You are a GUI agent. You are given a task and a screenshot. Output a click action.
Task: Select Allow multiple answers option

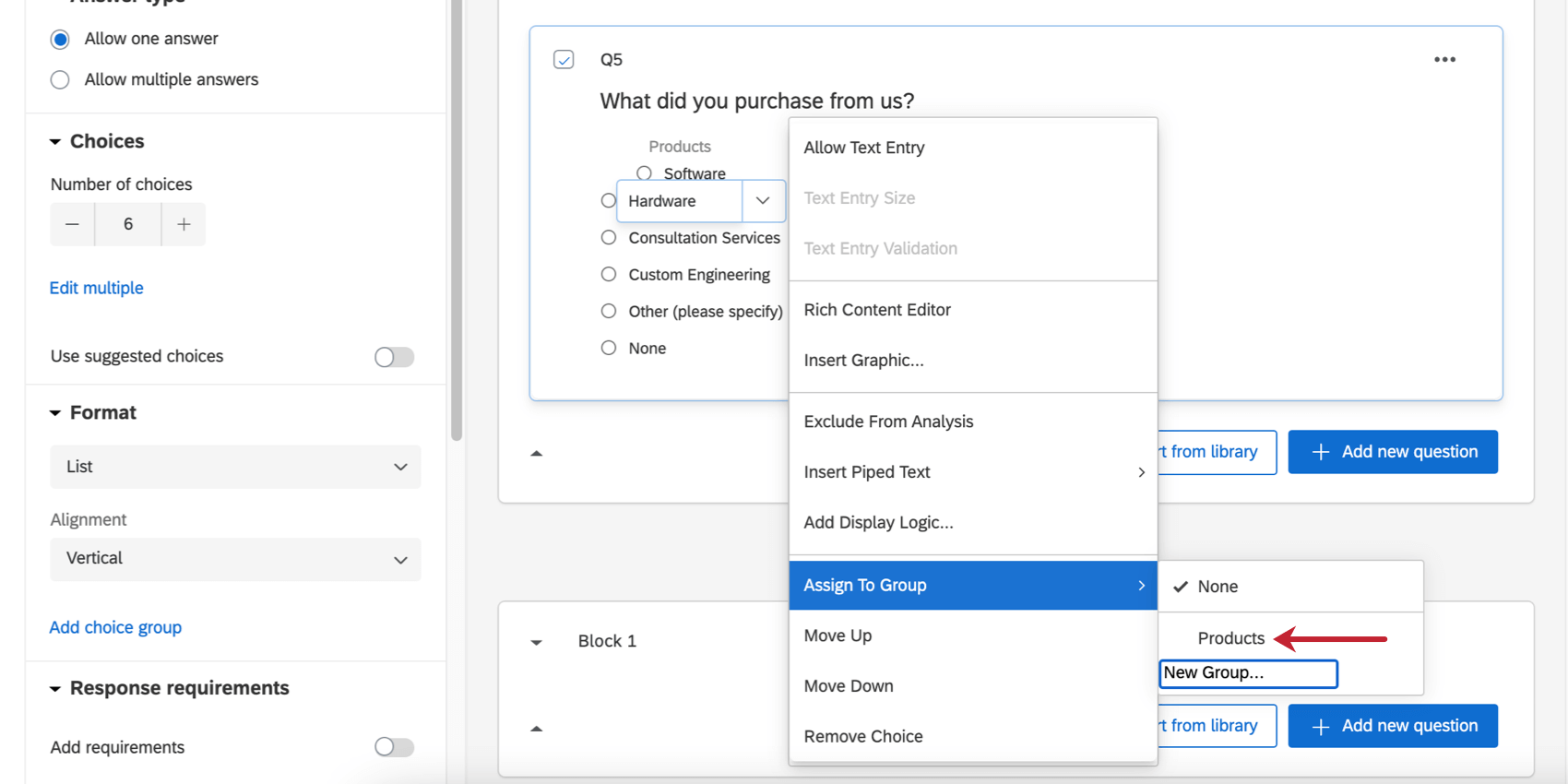pyautogui.click(x=61, y=80)
